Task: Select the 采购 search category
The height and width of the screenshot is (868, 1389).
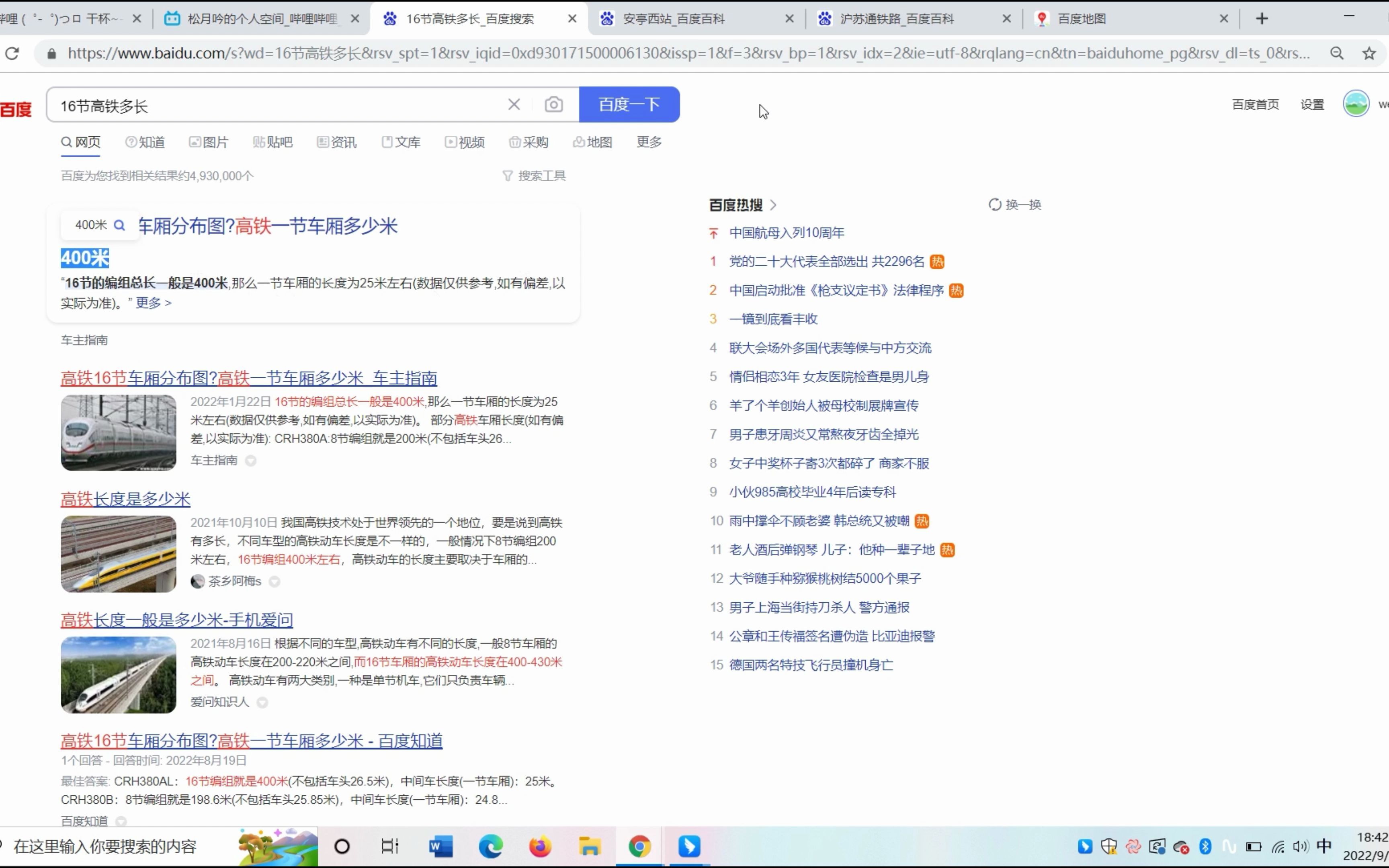Action: pos(529,142)
